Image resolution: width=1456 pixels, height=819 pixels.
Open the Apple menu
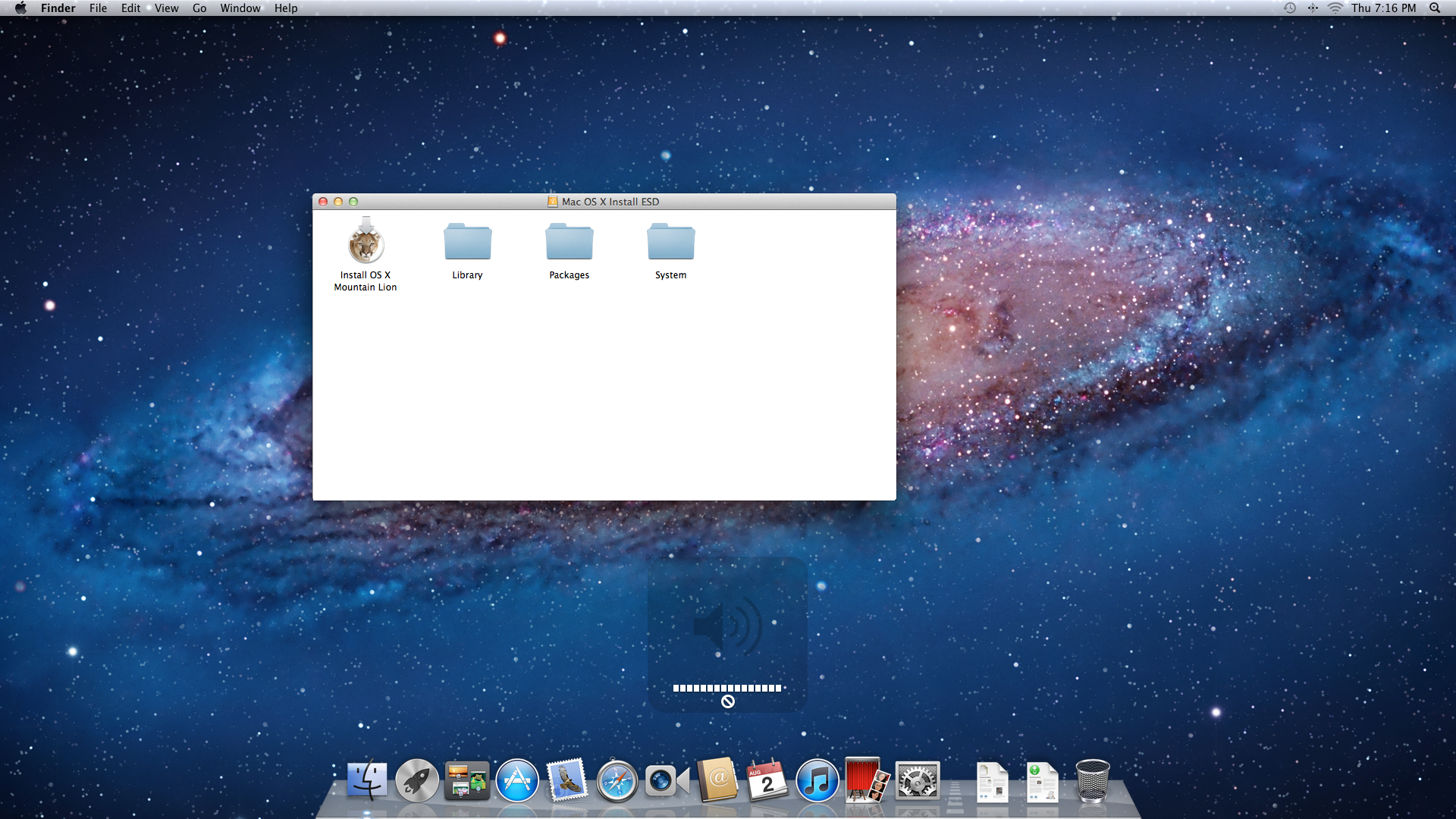click(20, 8)
